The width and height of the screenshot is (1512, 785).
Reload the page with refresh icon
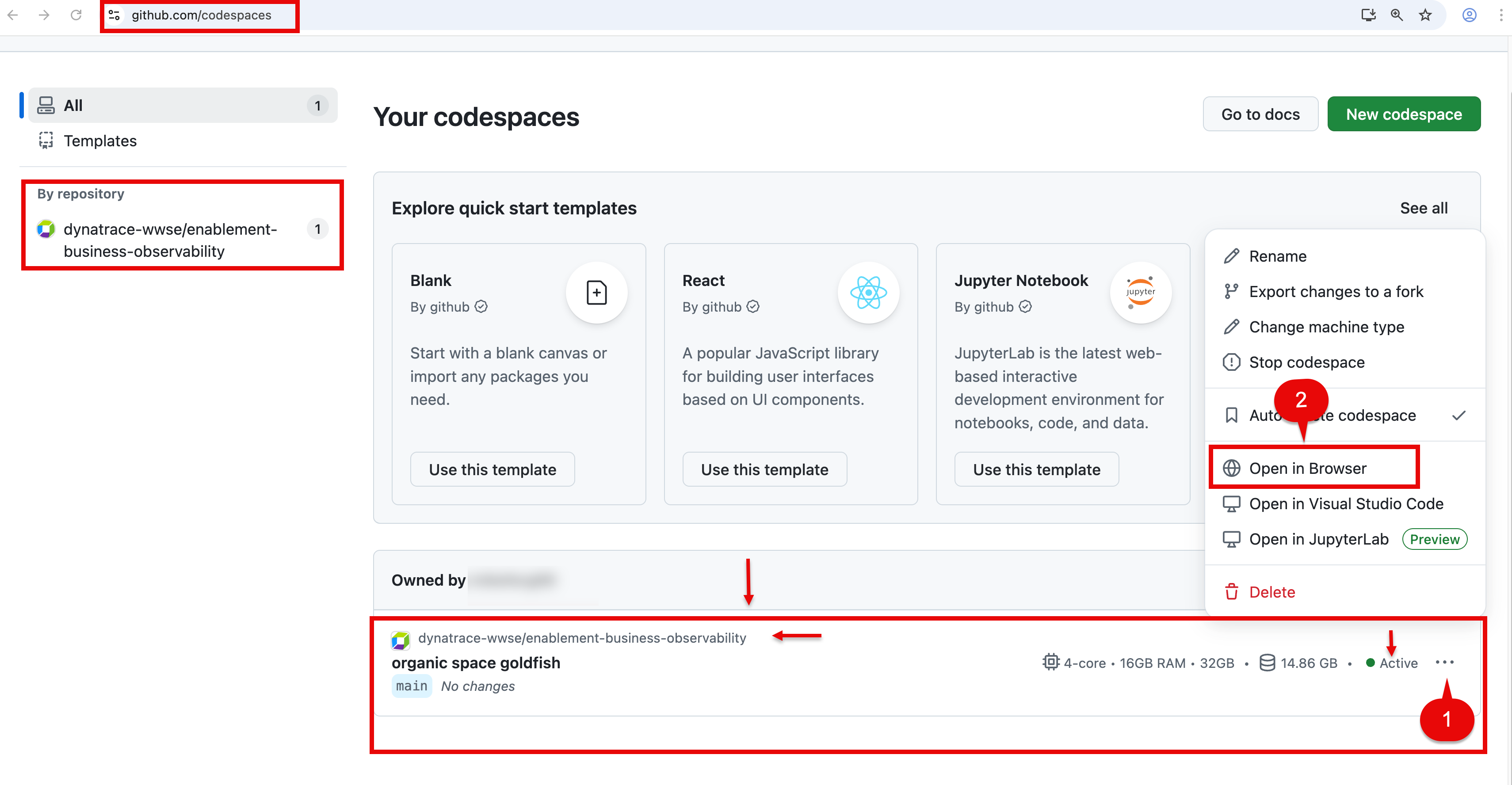(76, 15)
